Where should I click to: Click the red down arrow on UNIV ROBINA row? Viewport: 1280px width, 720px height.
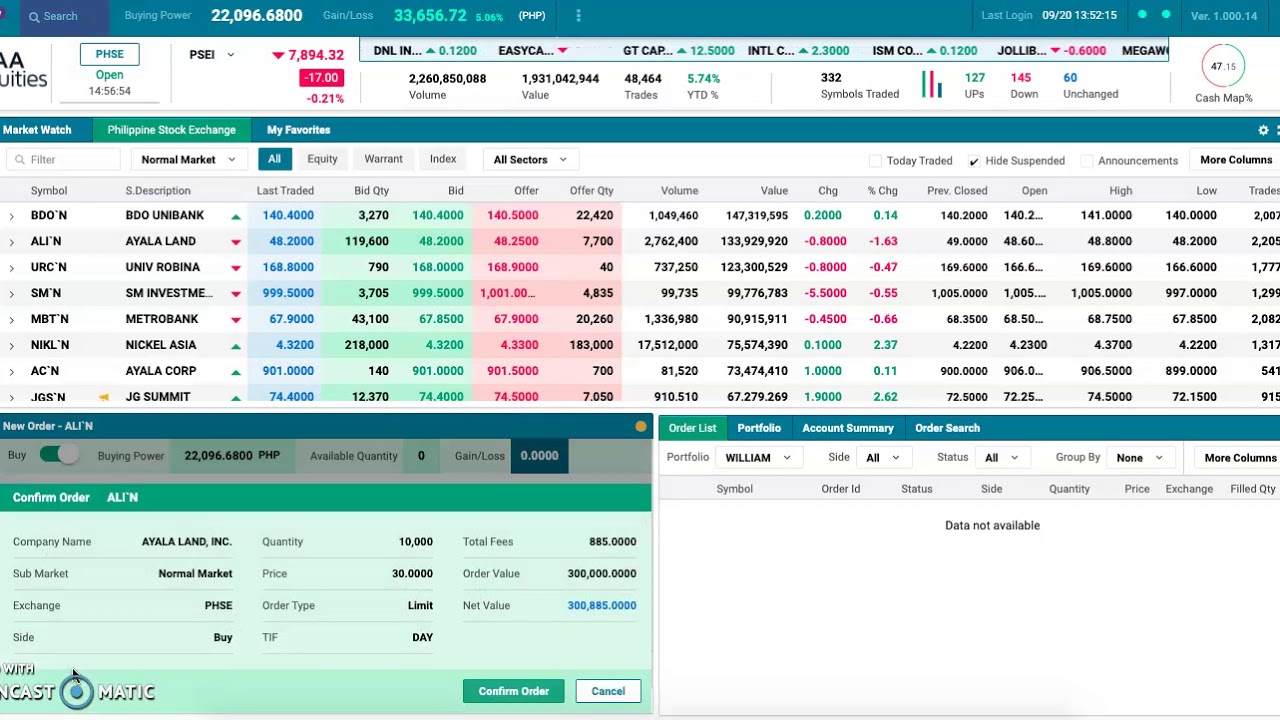[x=236, y=268]
